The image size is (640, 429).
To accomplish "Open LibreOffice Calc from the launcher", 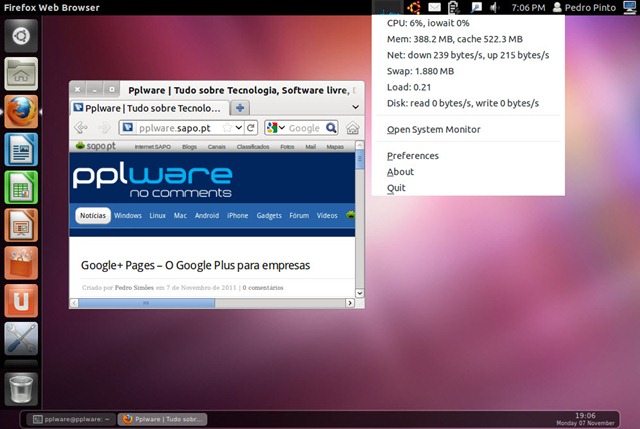I will [x=21, y=187].
